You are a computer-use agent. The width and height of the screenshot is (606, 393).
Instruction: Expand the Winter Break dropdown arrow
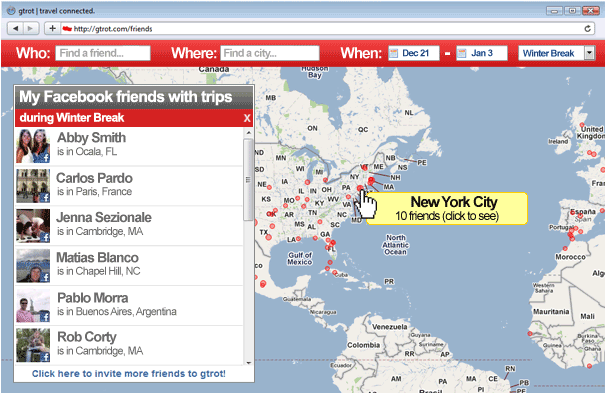pyautogui.click(x=589, y=53)
